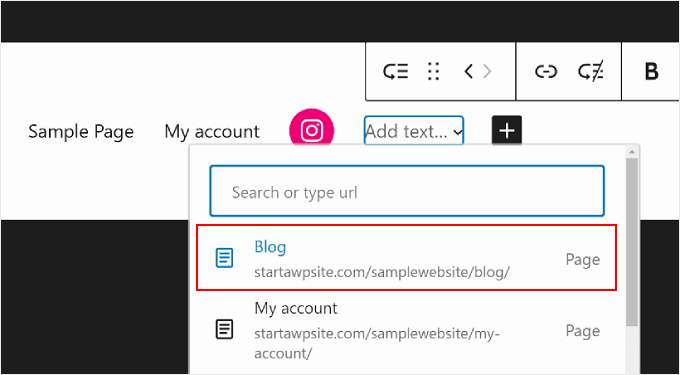
Task: Grab the block drag handle icon
Action: coord(433,72)
